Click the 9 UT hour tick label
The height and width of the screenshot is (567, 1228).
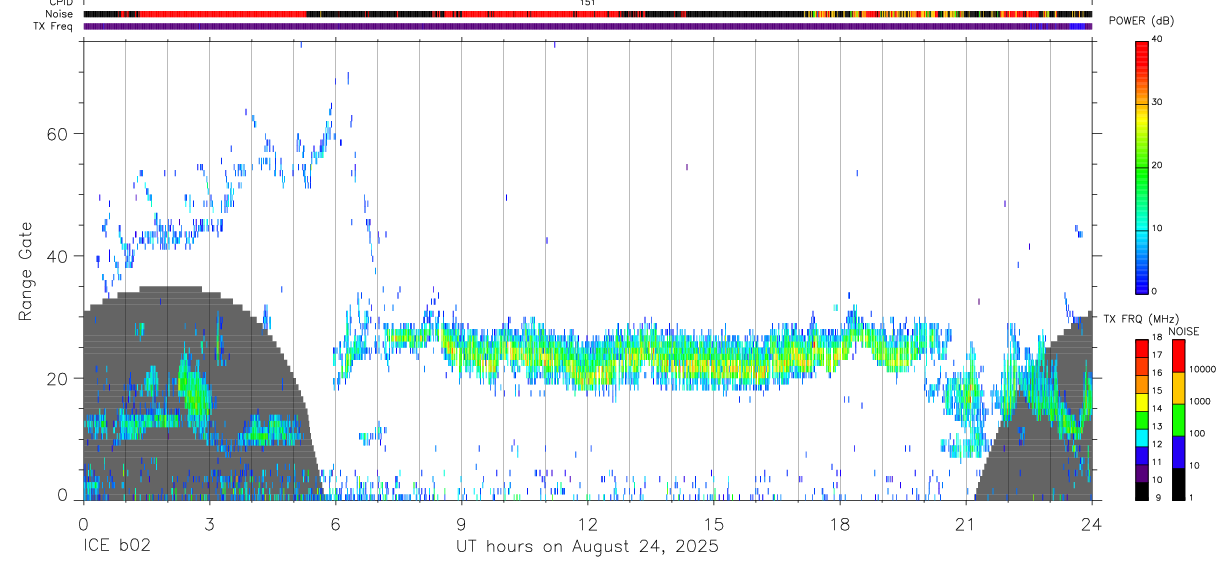click(461, 523)
